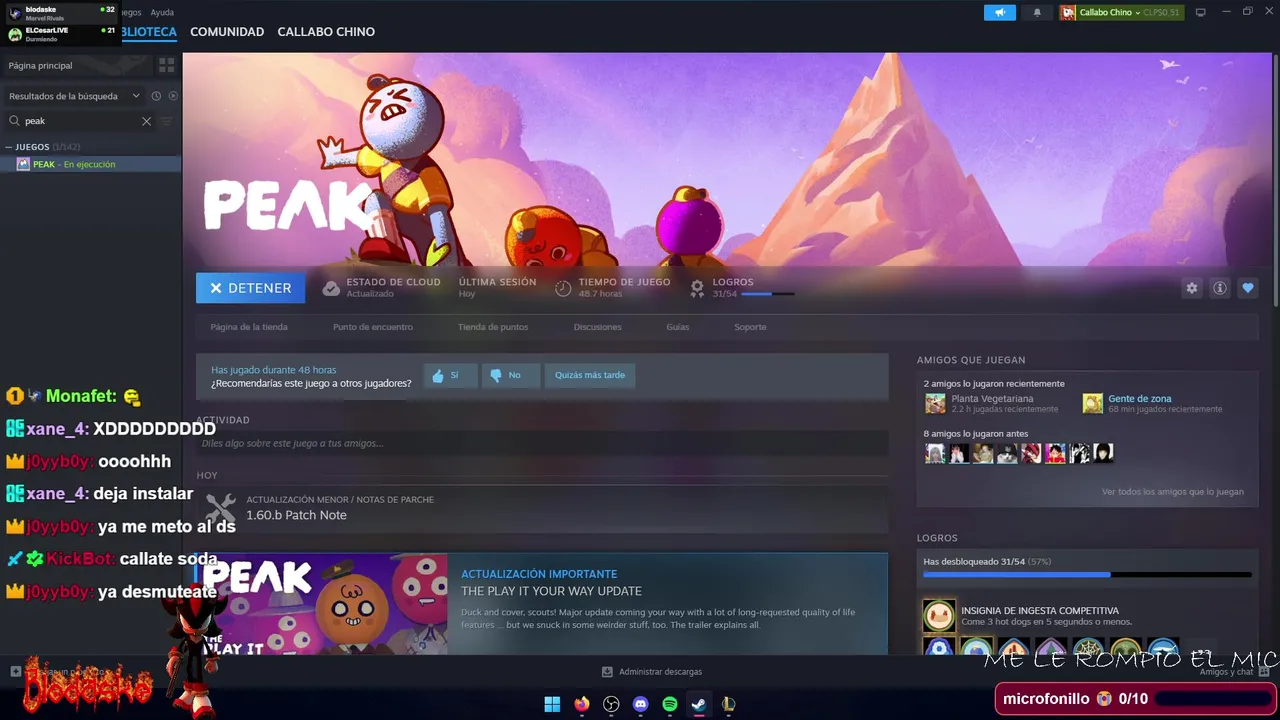Image resolution: width=1280 pixels, height=720 pixels.
Task: Clear the 'peak' search with the X
Action: pos(146,121)
